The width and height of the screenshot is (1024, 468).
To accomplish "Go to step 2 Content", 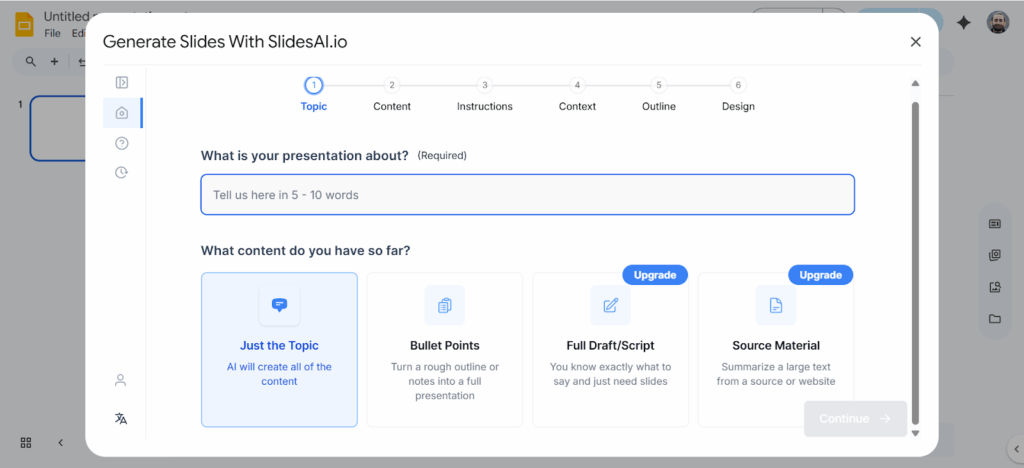I will pos(392,94).
